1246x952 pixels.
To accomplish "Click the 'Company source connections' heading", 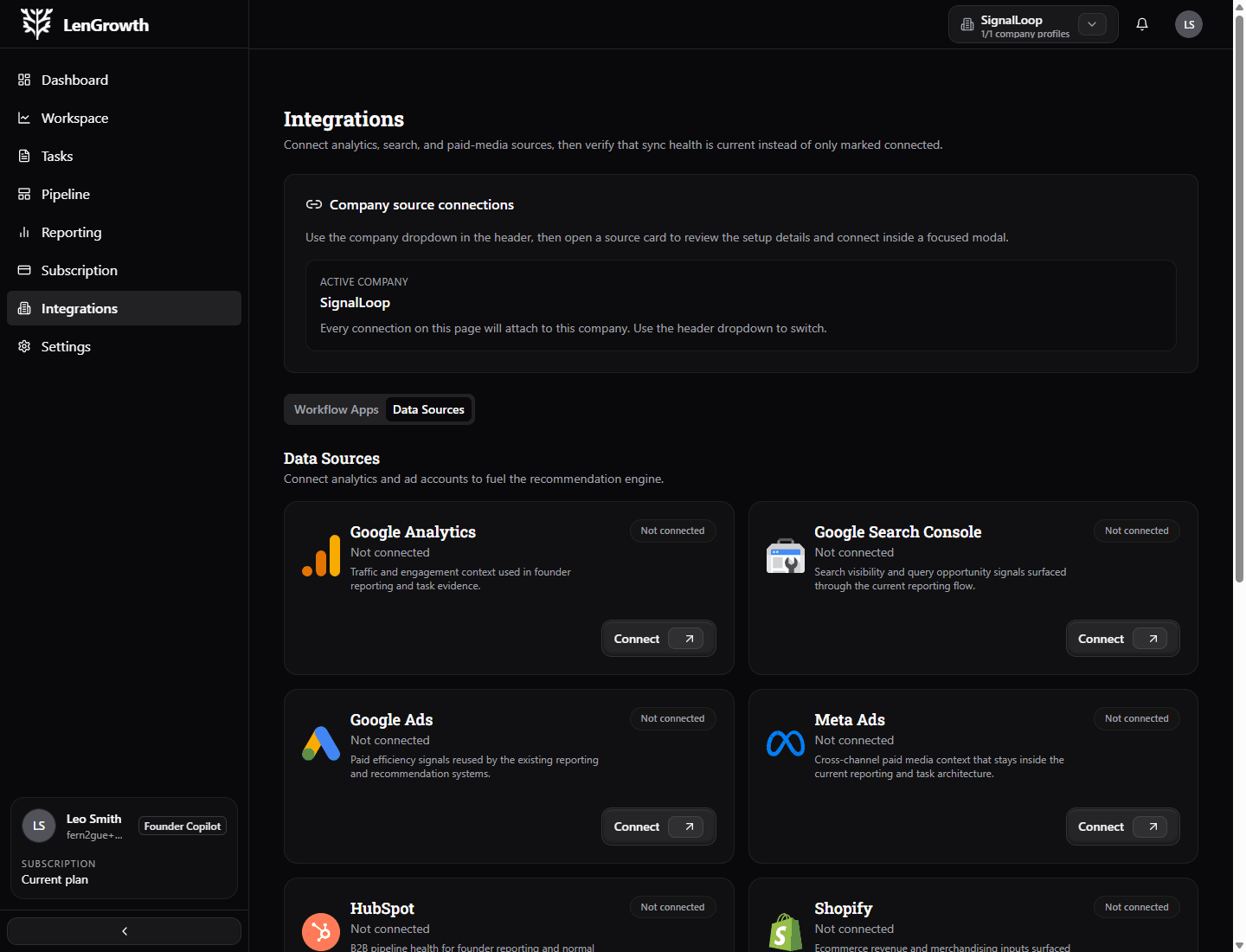I will [421, 204].
